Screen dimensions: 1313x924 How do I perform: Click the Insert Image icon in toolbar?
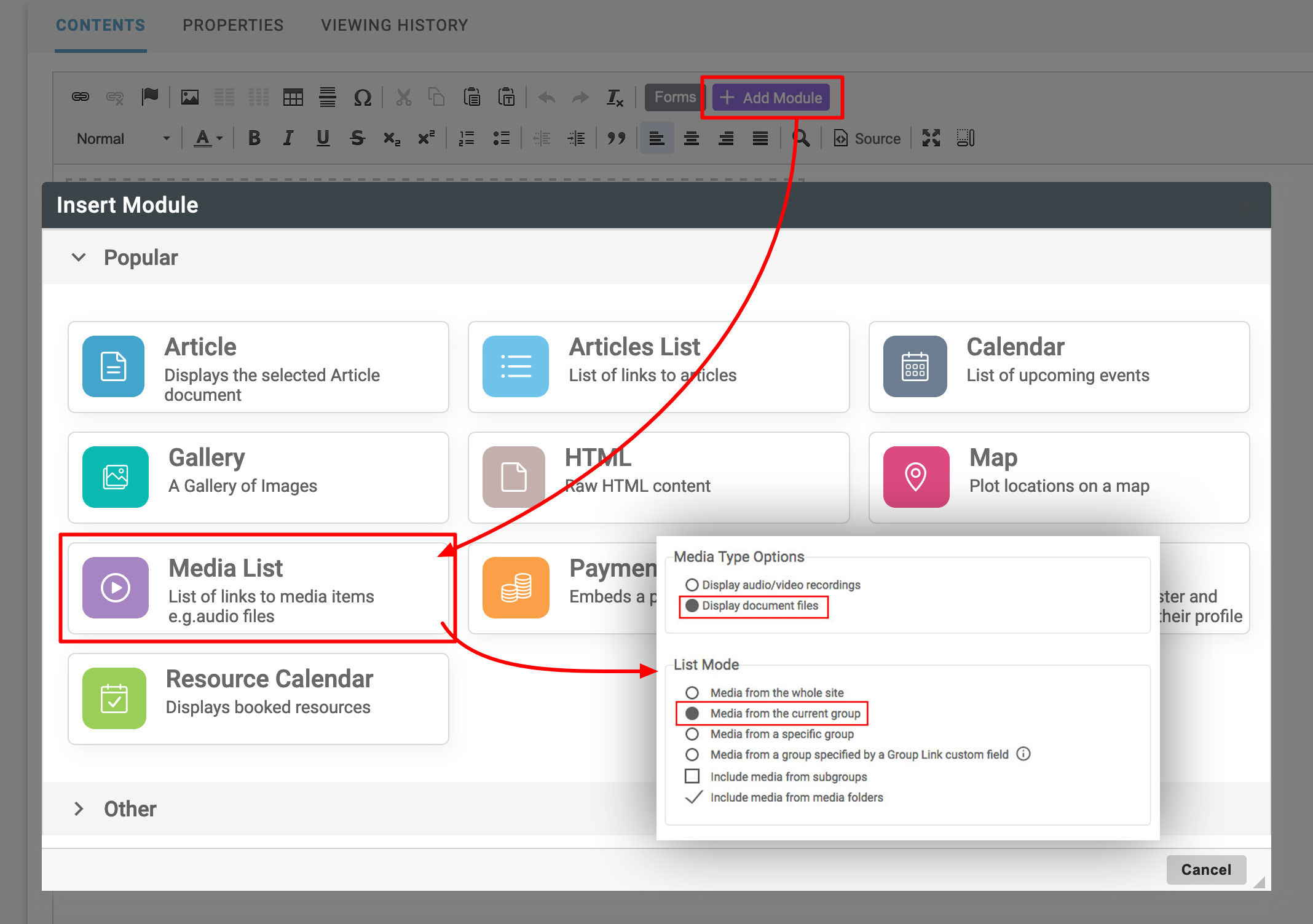pos(189,97)
